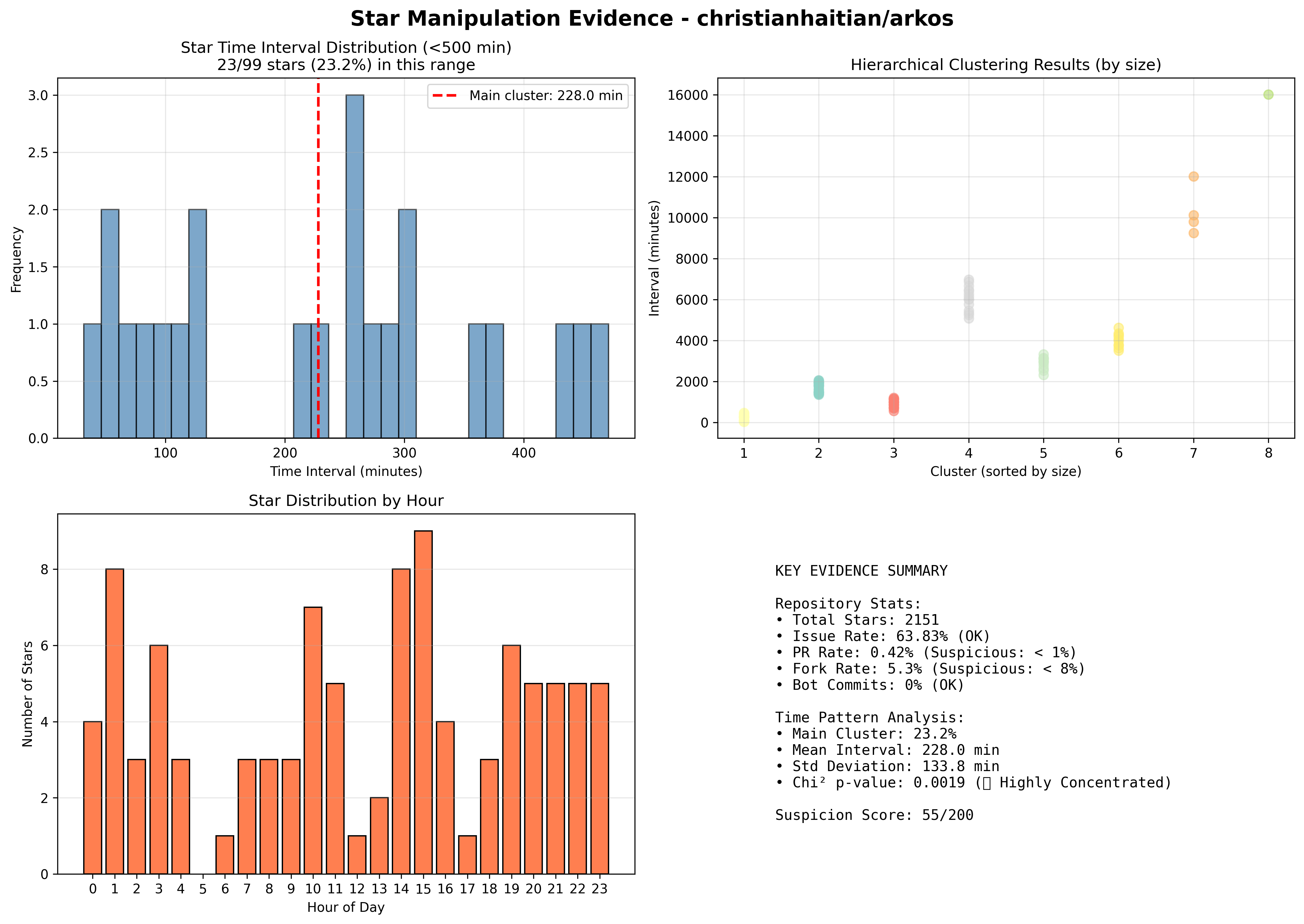
Task: Click the red dashed main cluster line
Action: click(x=318, y=258)
